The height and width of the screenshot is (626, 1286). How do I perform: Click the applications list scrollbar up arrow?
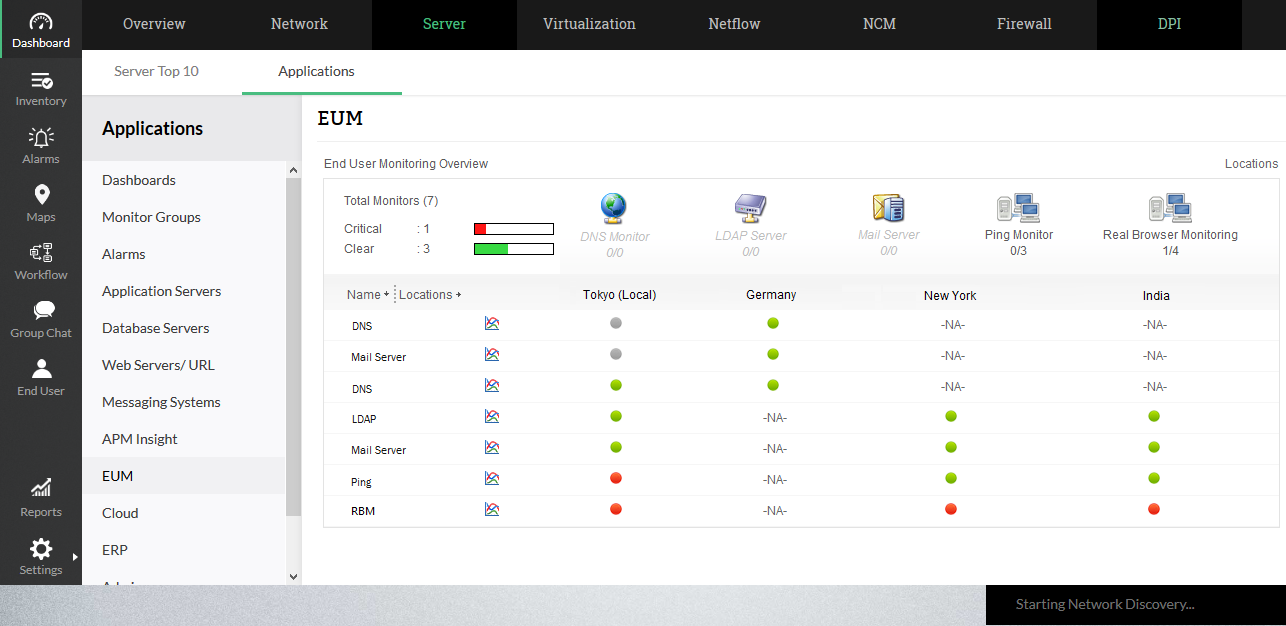293,171
